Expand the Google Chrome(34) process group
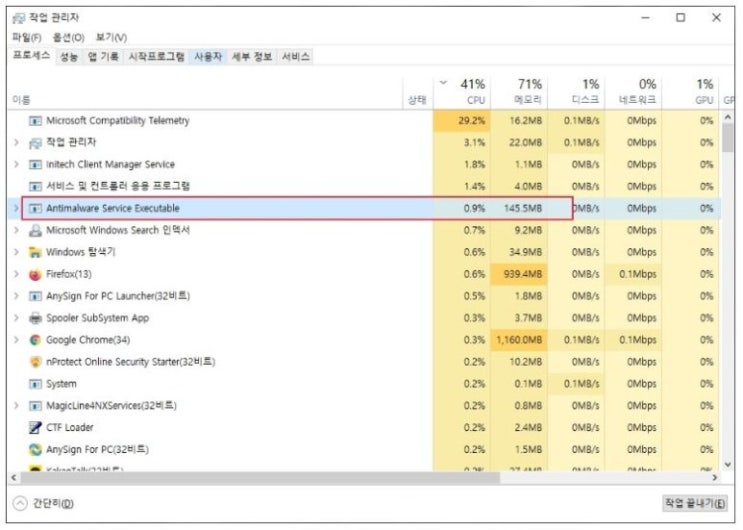 tap(17, 339)
